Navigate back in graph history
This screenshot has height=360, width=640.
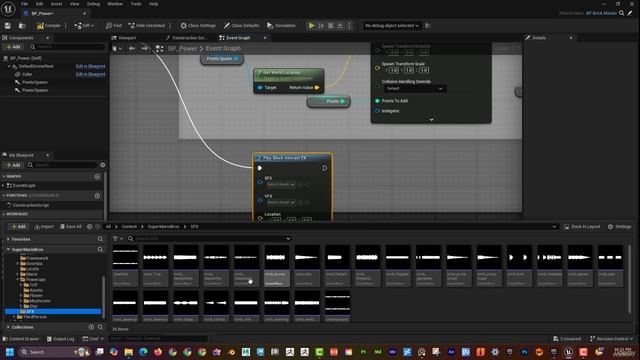coord(132,49)
